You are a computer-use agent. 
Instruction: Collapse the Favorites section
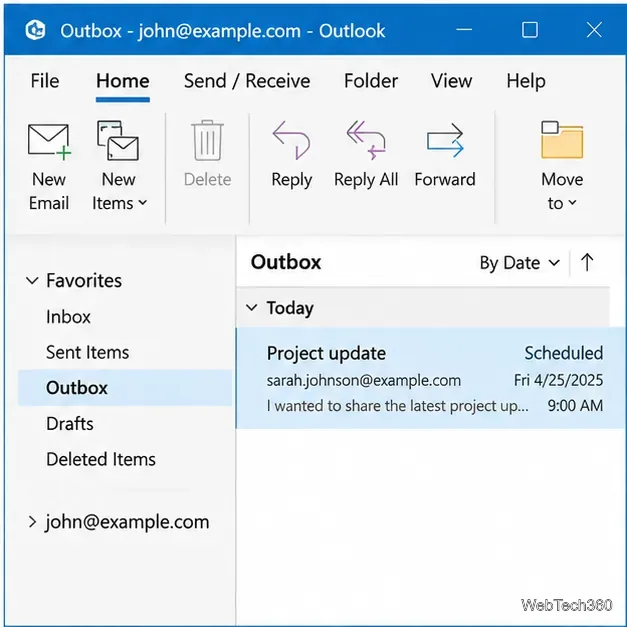[32, 281]
